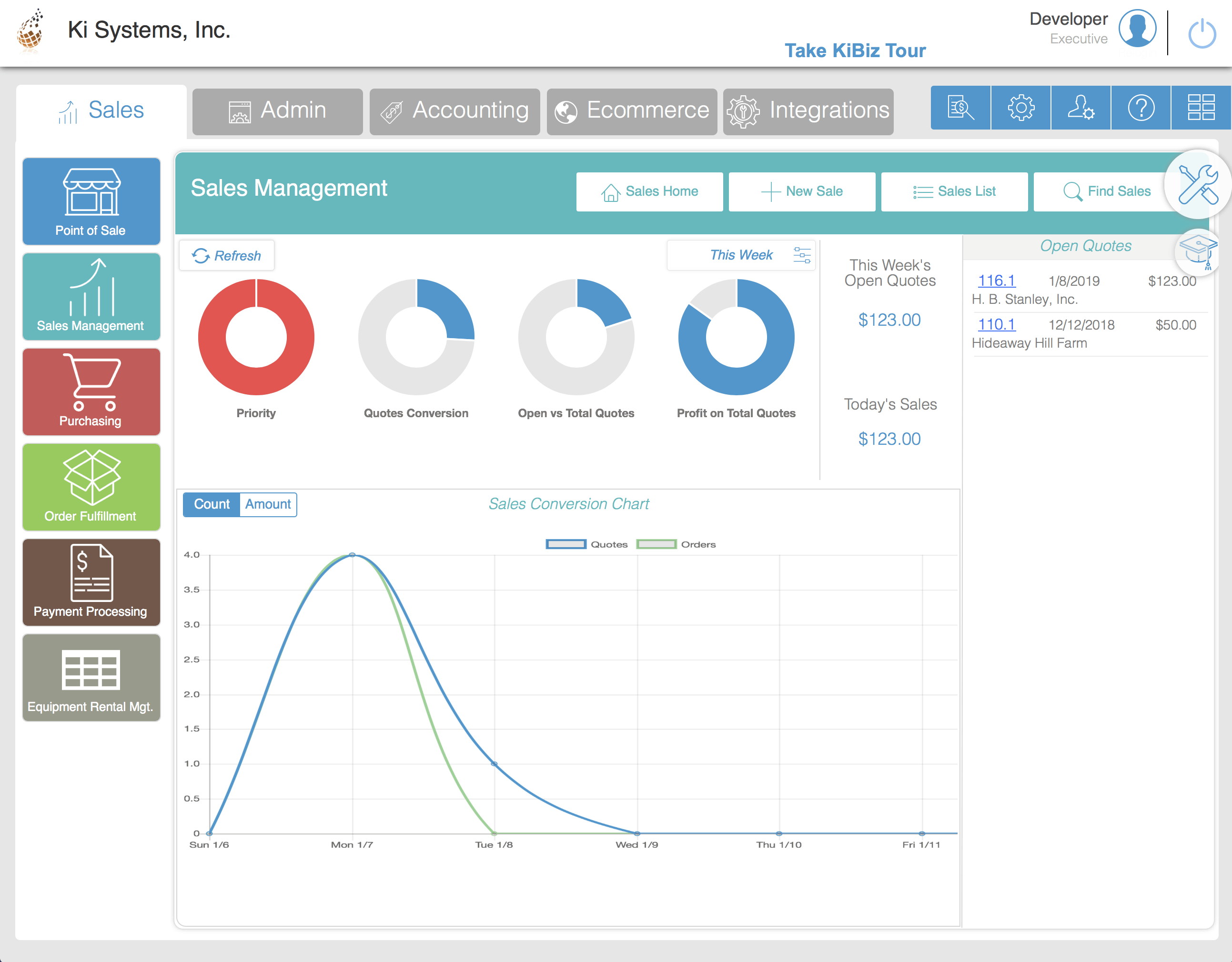The image size is (1232, 962).
Task: Click the Ki Systems globe logo
Action: click(x=31, y=31)
